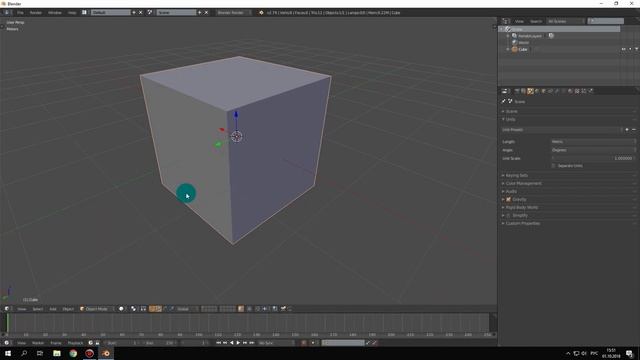Open the No Sync dropdown
Image resolution: width=640 pixels, height=360 pixels.
coord(276,343)
